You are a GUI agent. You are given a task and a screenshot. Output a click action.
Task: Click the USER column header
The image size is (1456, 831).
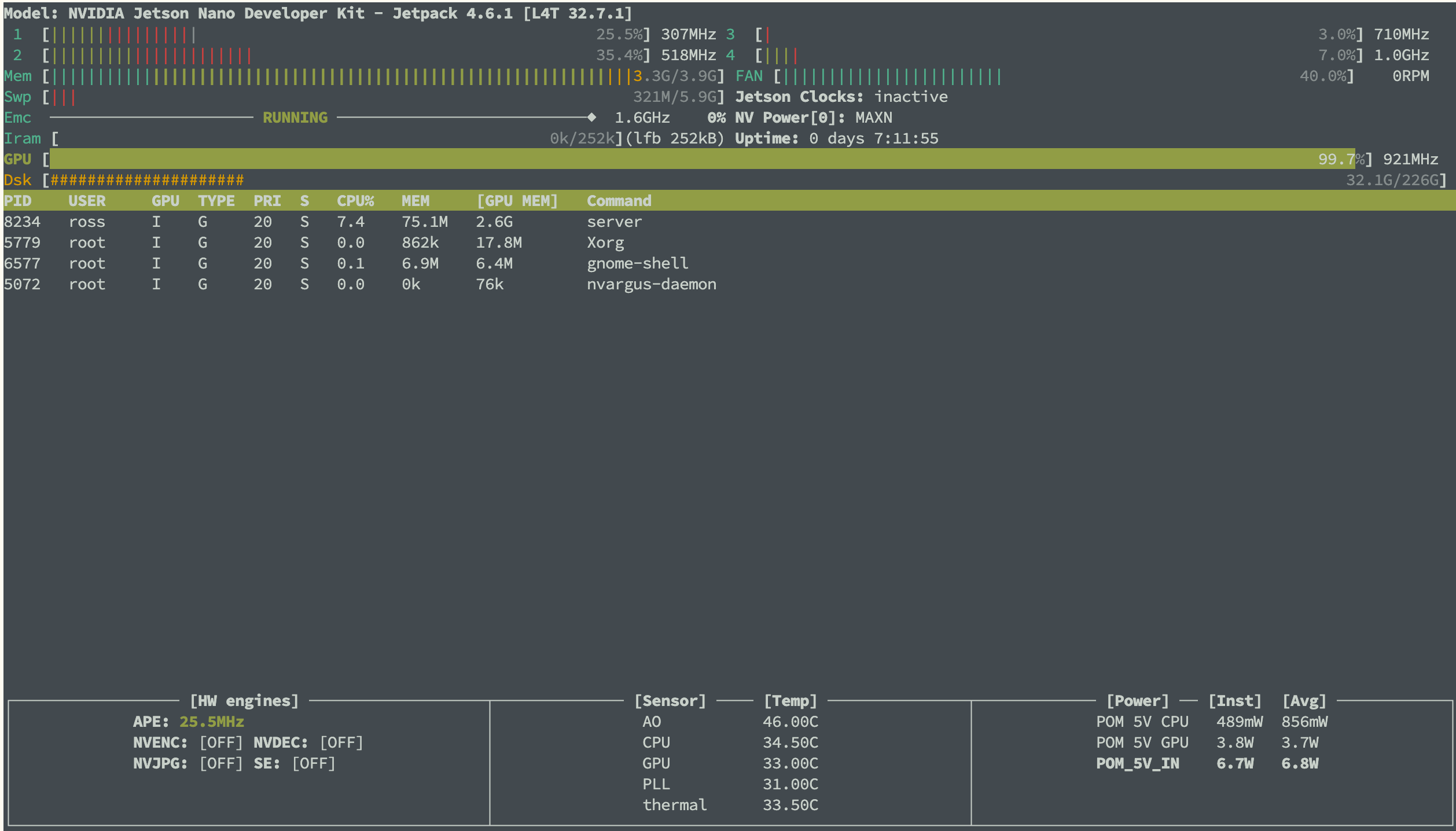[x=87, y=201]
